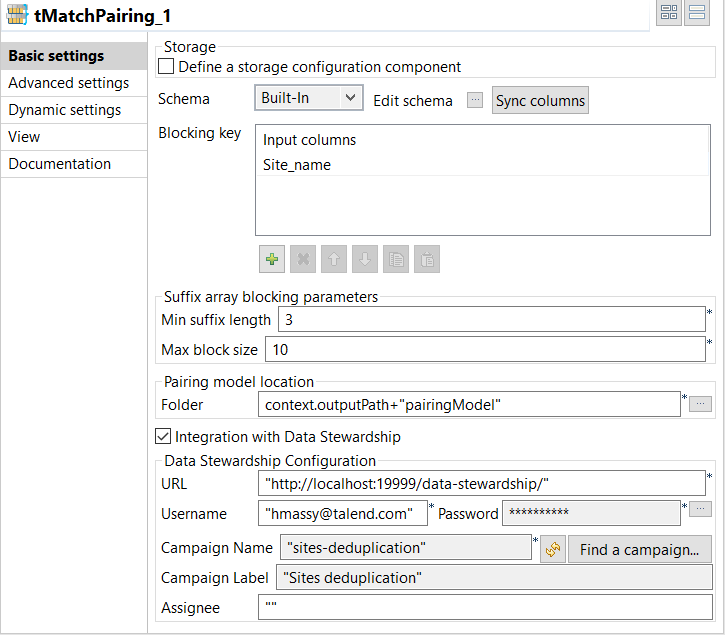The height and width of the screenshot is (635, 725).
Task: Click the Data Stewardship URL field
Action: (x=482, y=483)
